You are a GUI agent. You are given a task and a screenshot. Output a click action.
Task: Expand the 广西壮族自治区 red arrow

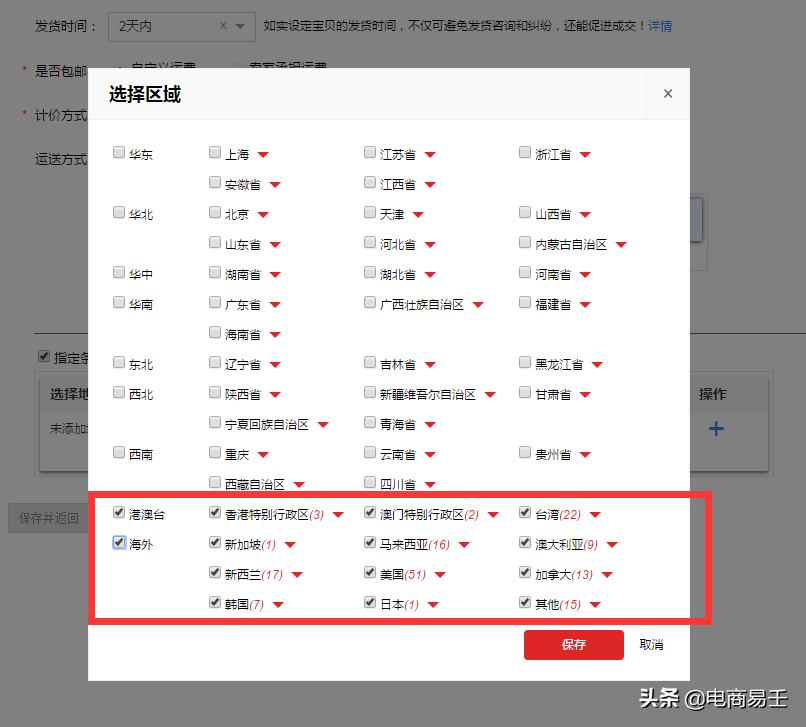478,305
